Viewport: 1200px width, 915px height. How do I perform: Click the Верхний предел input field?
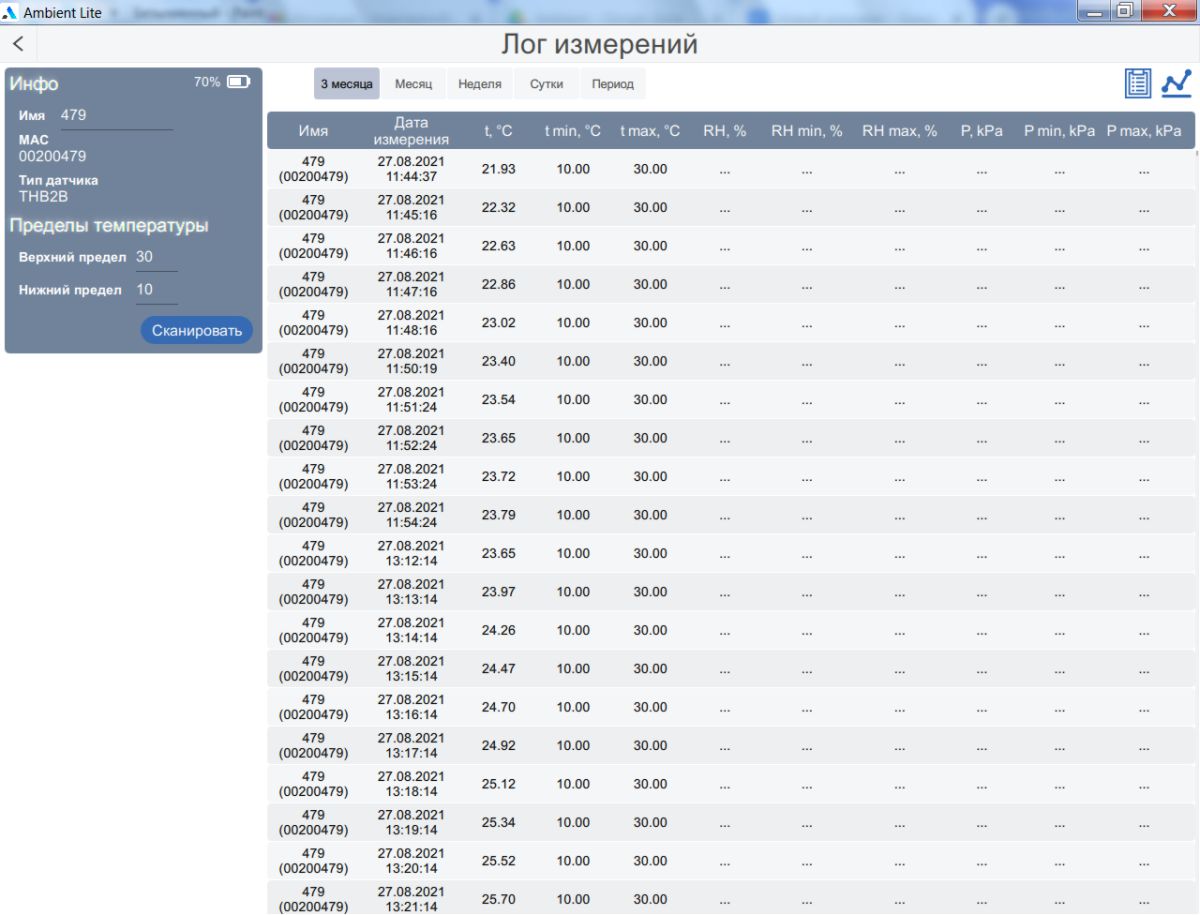tap(155, 258)
